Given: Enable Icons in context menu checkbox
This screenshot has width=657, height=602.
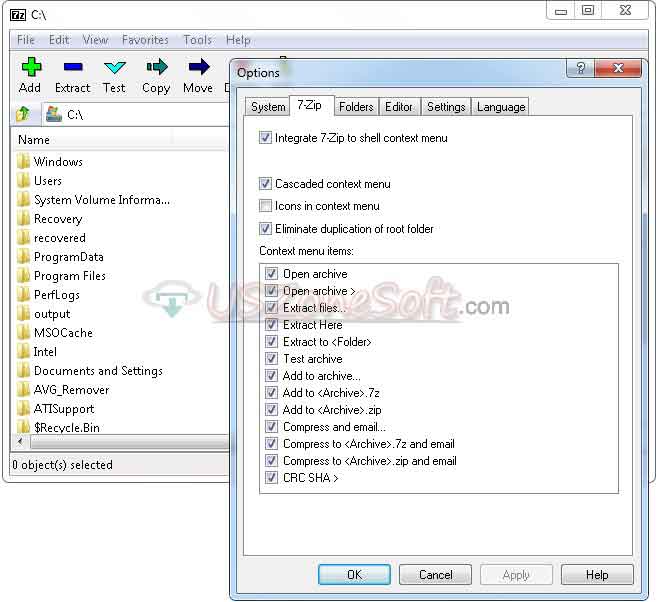Looking at the screenshot, I should pos(265,206).
